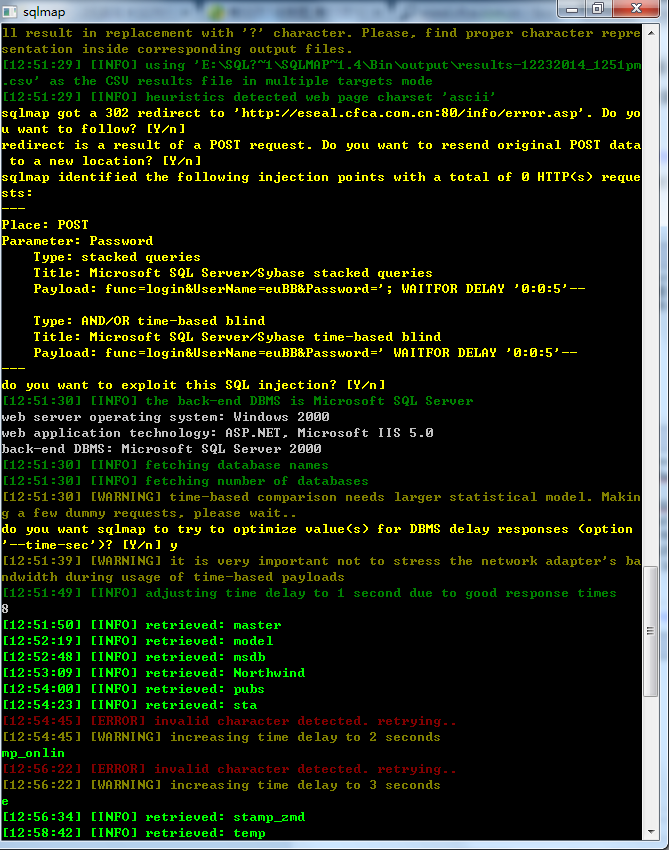Click the eseal.cfca.com.cn redirect URL
The width and height of the screenshot is (669, 850).
[413, 113]
